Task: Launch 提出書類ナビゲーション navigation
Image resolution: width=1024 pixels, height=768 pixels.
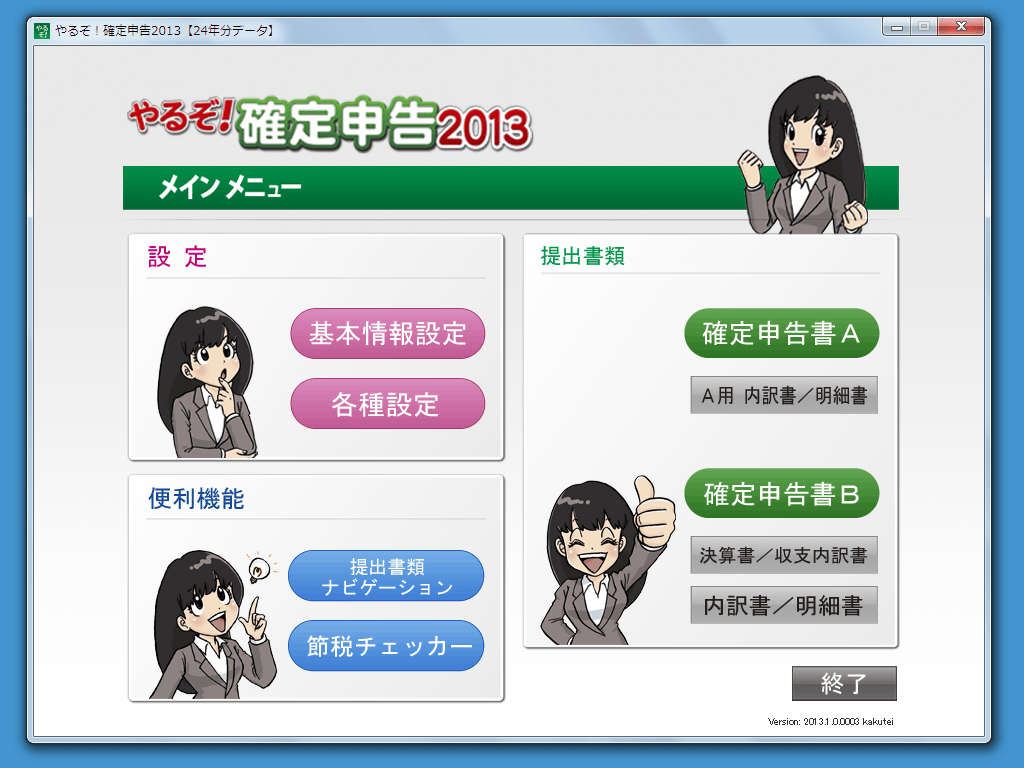Action: click(386, 576)
